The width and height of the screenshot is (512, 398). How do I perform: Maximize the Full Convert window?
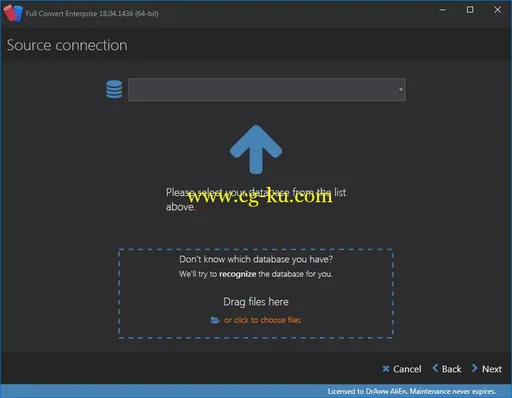(470, 10)
